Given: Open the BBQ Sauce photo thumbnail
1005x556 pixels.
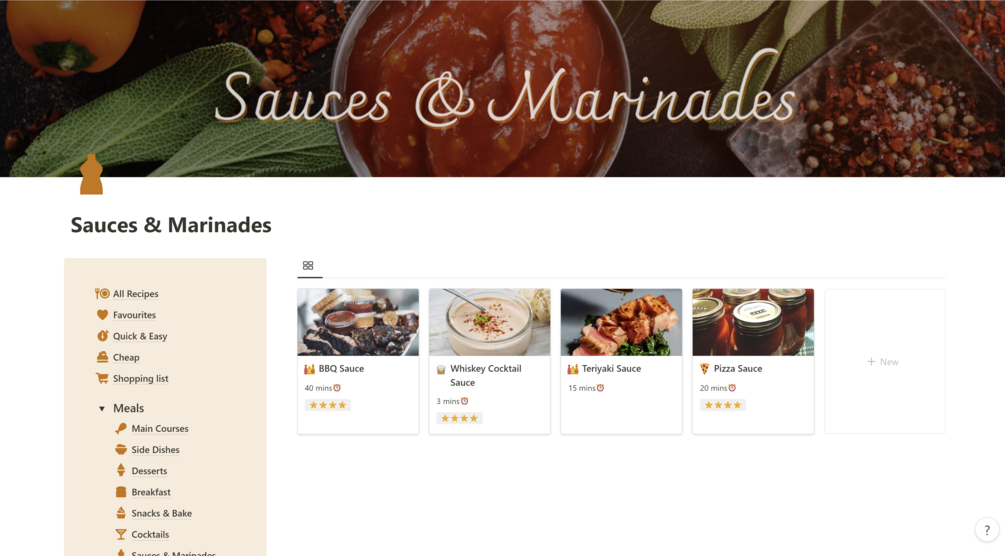Looking at the screenshot, I should pos(358,322).
